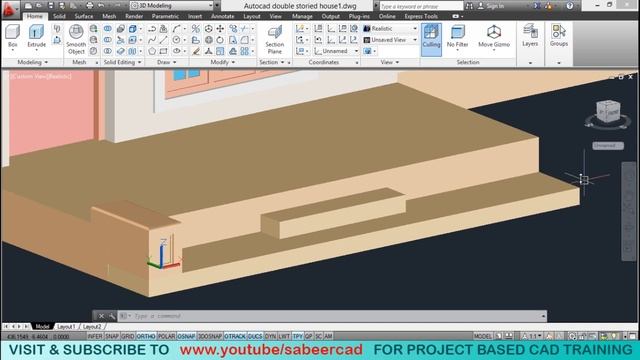Open the Realistic visual style dropdown
640x360 pixels.
(x=390, y=29)
